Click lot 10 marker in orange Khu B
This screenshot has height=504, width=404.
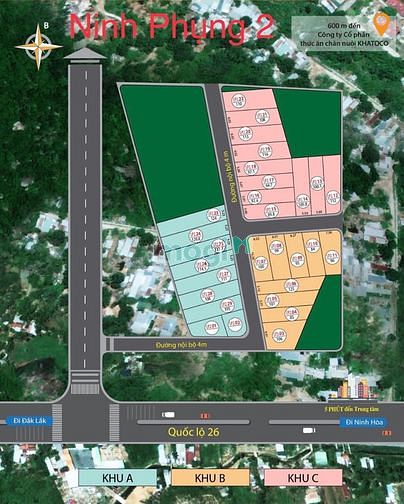click(313, 246)
